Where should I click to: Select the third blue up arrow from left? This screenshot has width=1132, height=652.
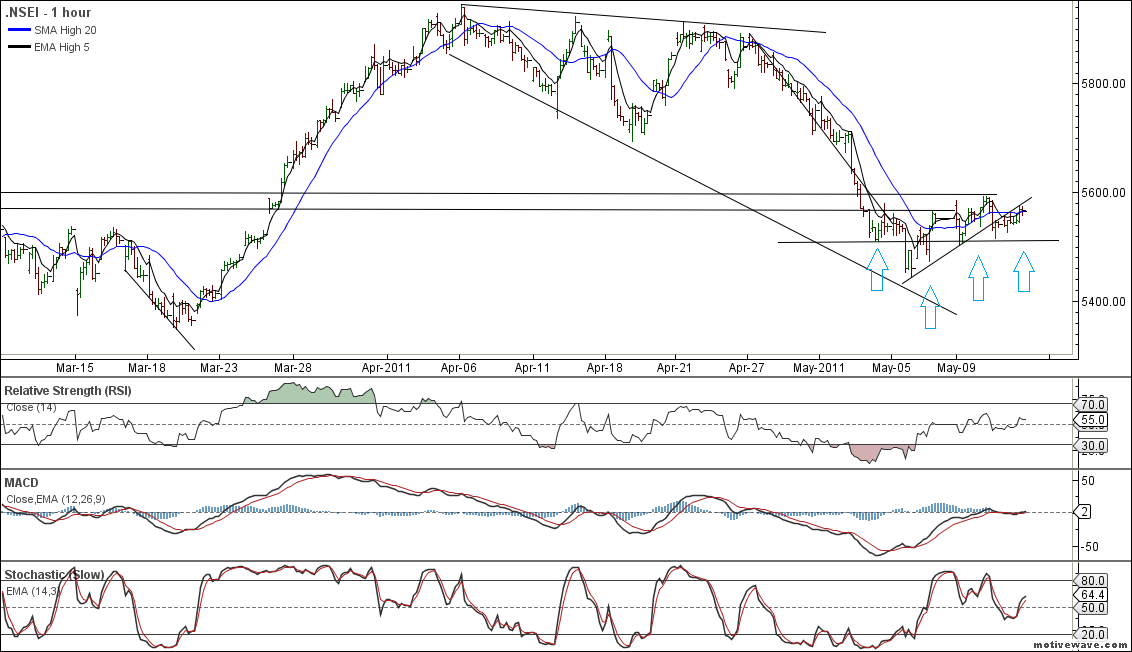[978, 278]
